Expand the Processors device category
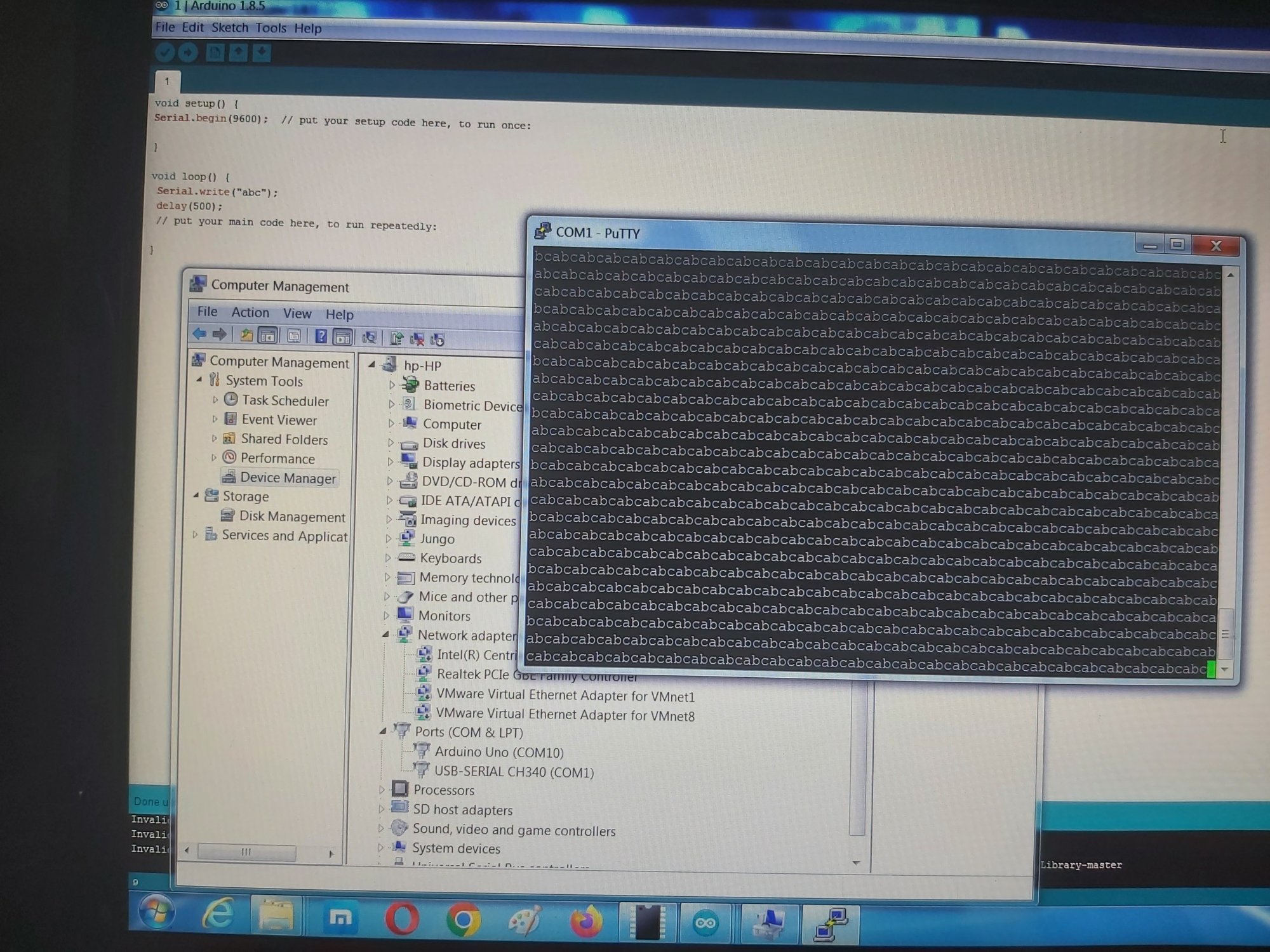The image size is (1270, 952). coord(382,790)
